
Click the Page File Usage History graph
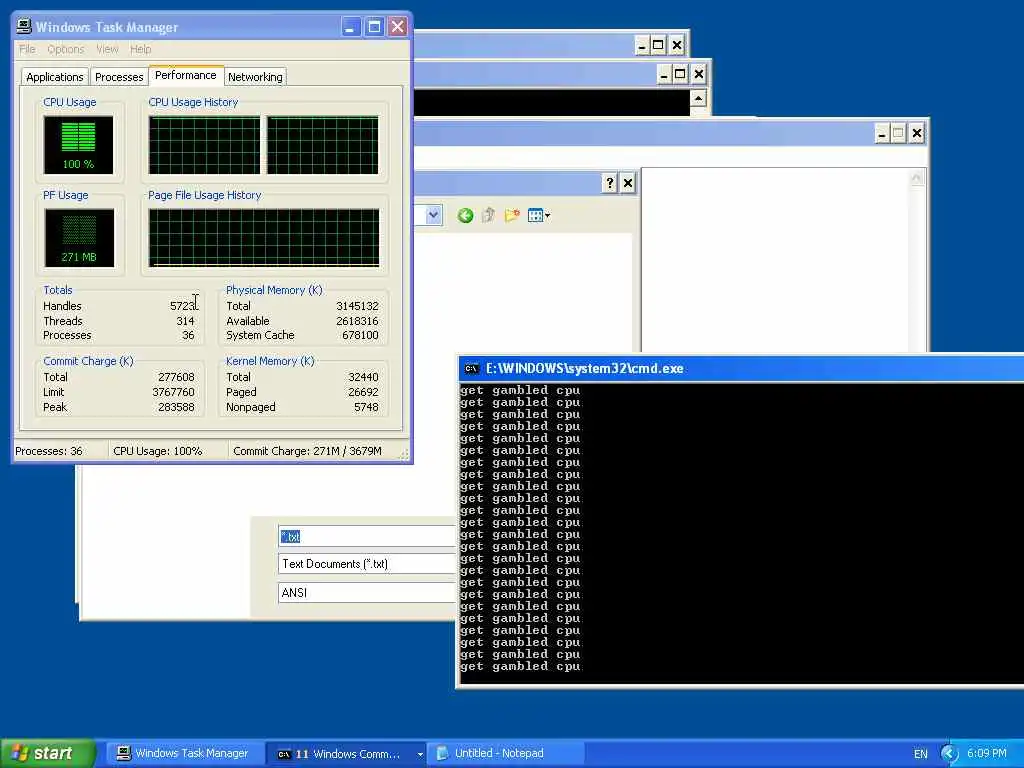pyautogui.click(x=264, y=238)
